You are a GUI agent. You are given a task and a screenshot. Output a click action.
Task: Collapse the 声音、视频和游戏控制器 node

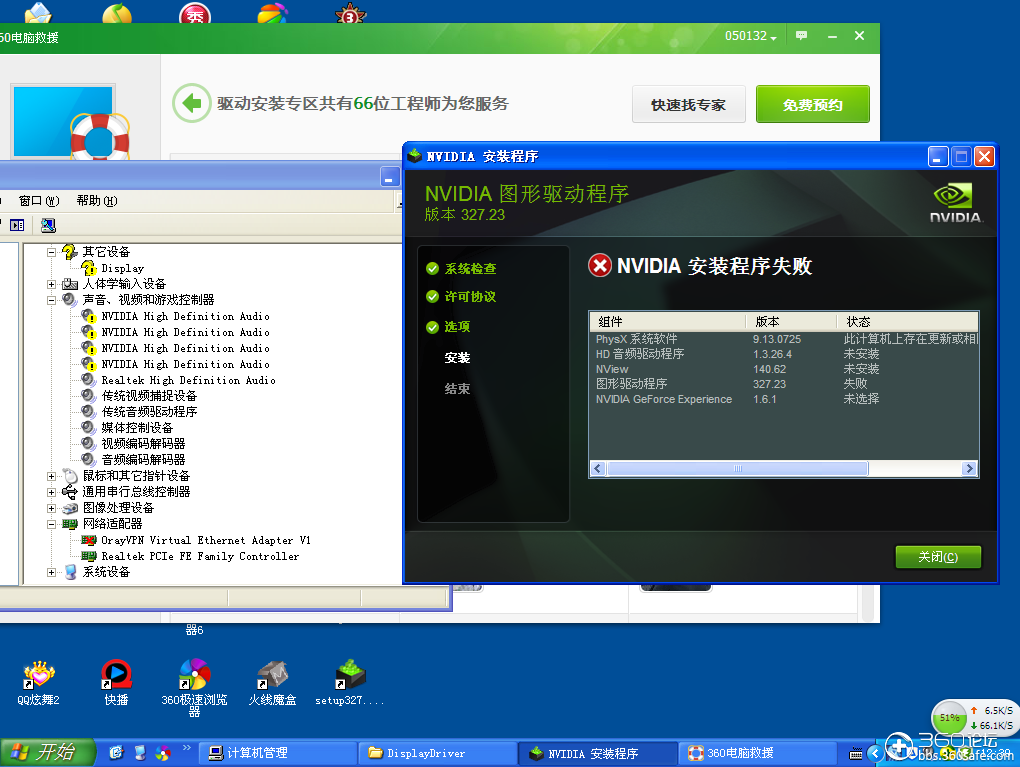pos(51,300)
